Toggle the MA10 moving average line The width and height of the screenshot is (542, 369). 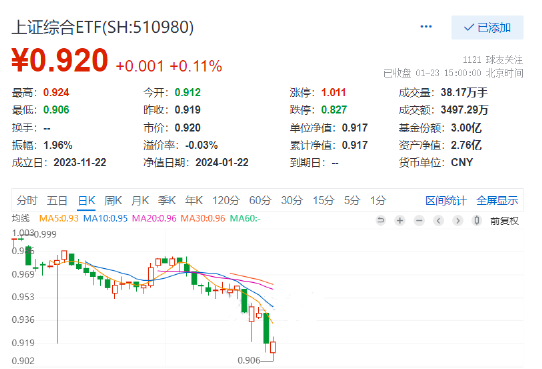tap(105, 218)
